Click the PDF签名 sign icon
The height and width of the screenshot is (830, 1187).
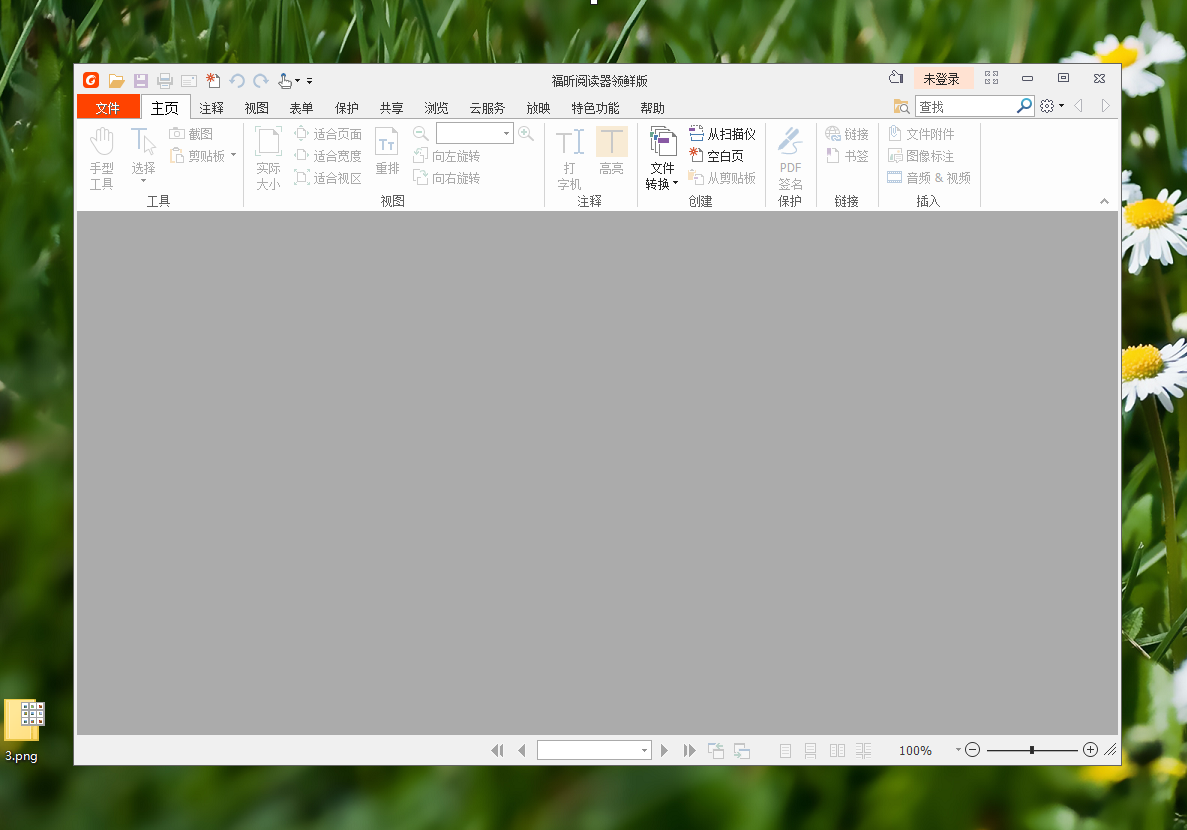tap(790, 159)
